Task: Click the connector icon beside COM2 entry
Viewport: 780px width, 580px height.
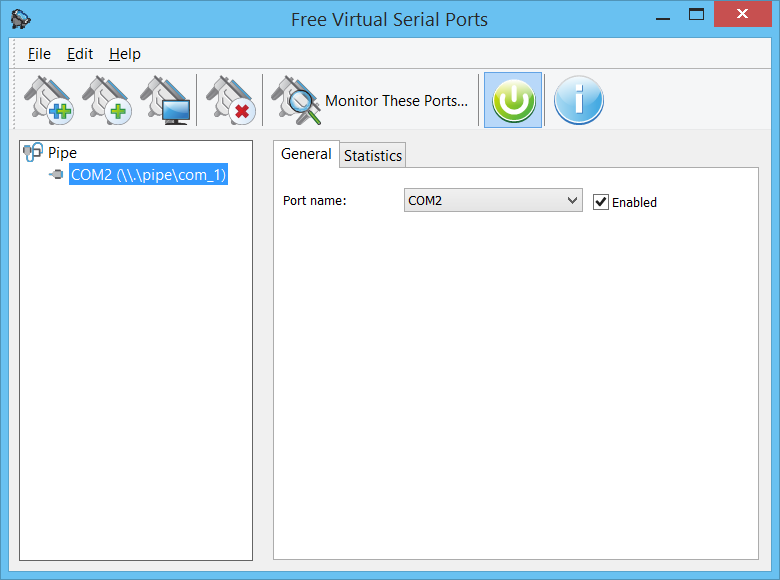Action: tap(56, 174)
